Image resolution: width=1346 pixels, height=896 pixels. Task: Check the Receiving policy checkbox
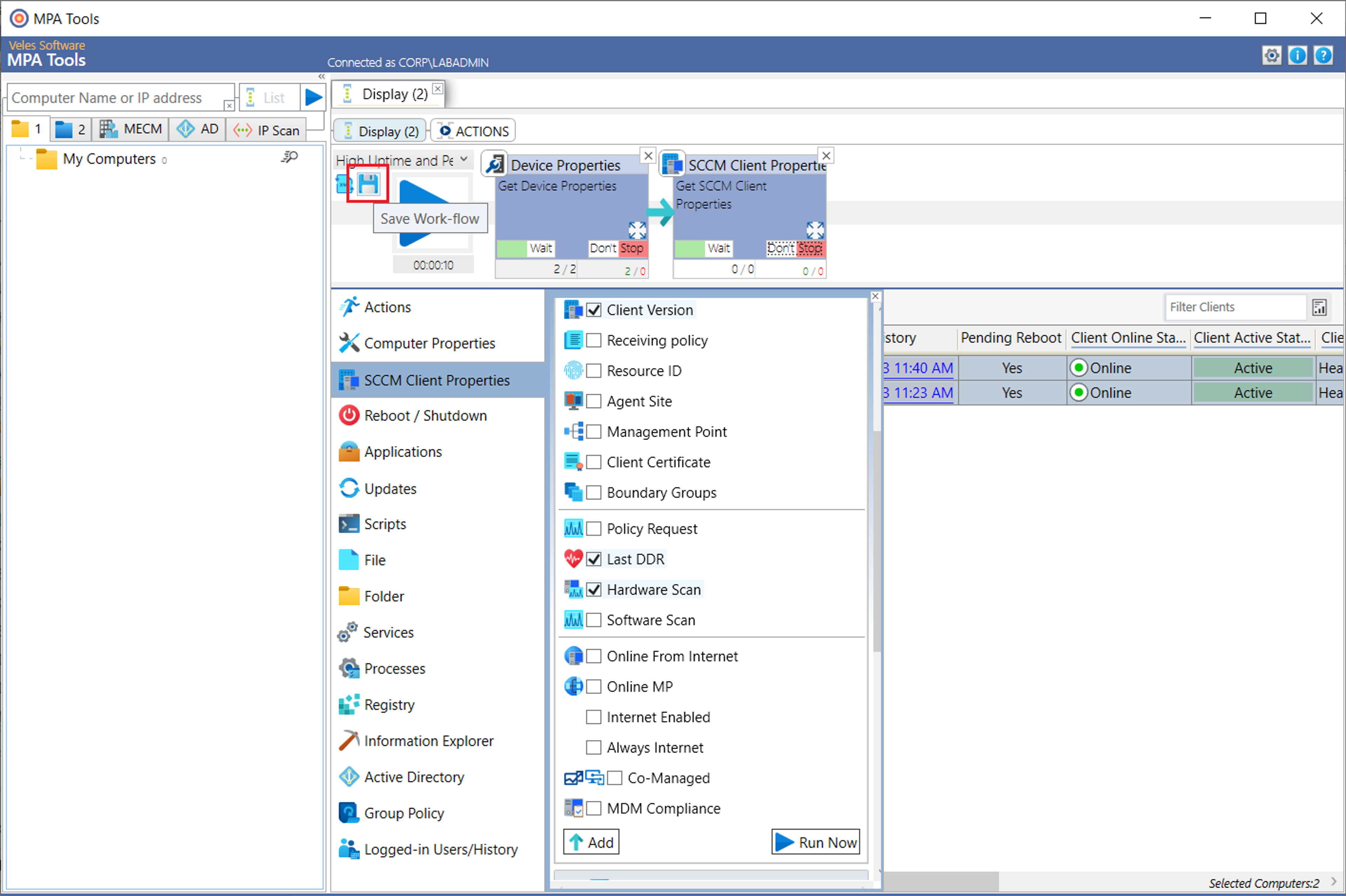[x=593, y=341]
